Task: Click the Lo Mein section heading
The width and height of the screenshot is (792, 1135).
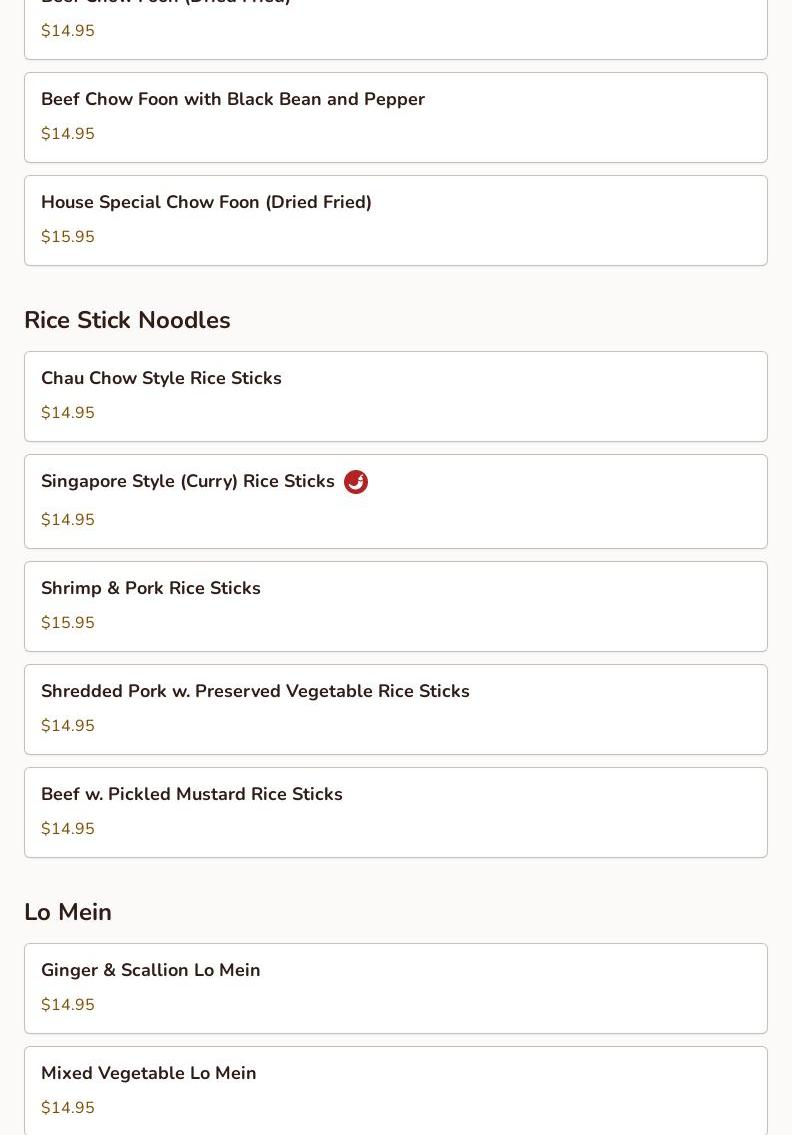Action: tap(68, 912)
